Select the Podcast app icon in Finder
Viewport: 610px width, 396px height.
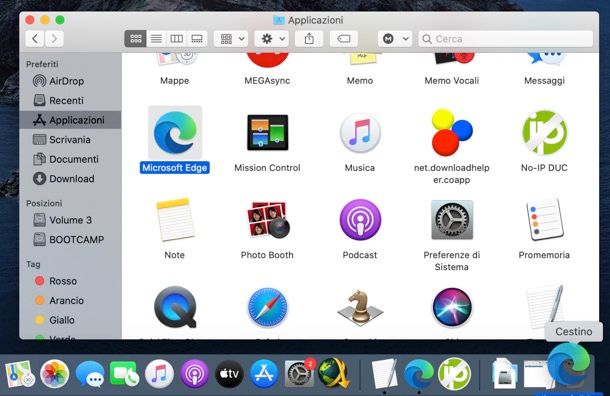coord(360,220)
